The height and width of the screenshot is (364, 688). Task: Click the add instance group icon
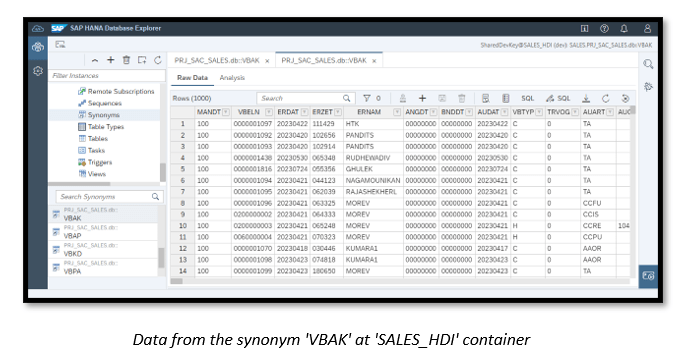point(142,60)
